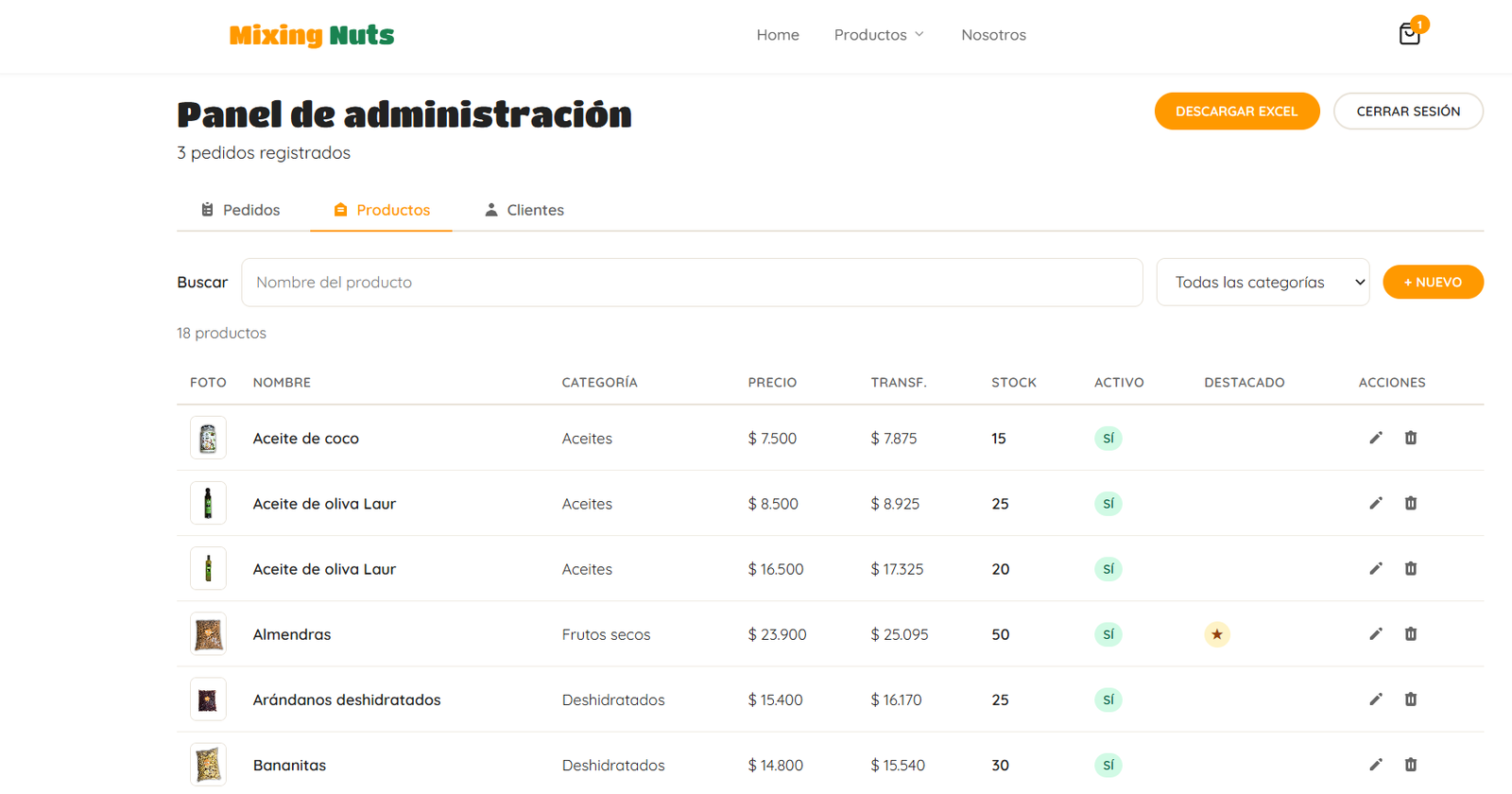The width and height of the screenshot is (1512, 794).
Task: Toggle the active SÍ badge for Almendras
Action: [x=1108, y=634]
